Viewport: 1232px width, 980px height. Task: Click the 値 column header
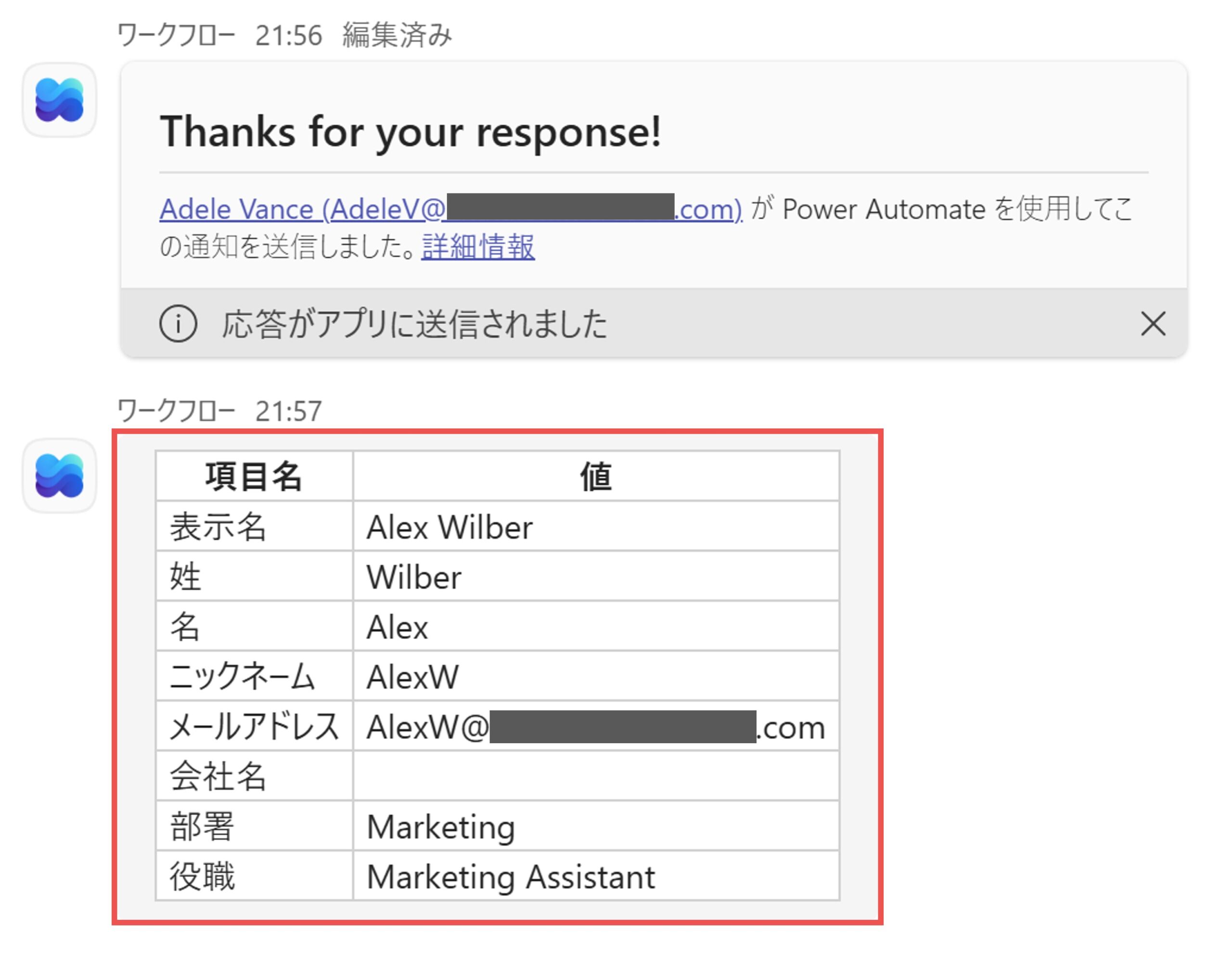(x=596, y=477)
